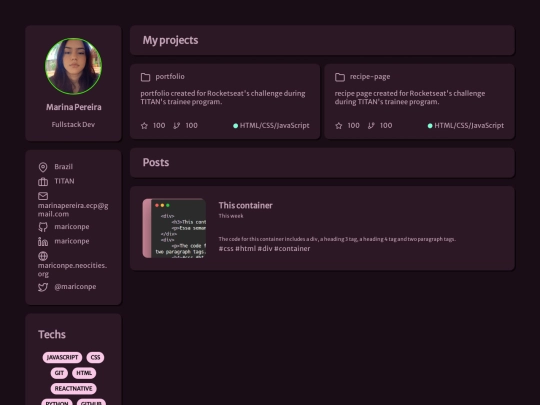Open the portfolio project title
Viewport: 540px width, 405px height.
tap(170, 76)
